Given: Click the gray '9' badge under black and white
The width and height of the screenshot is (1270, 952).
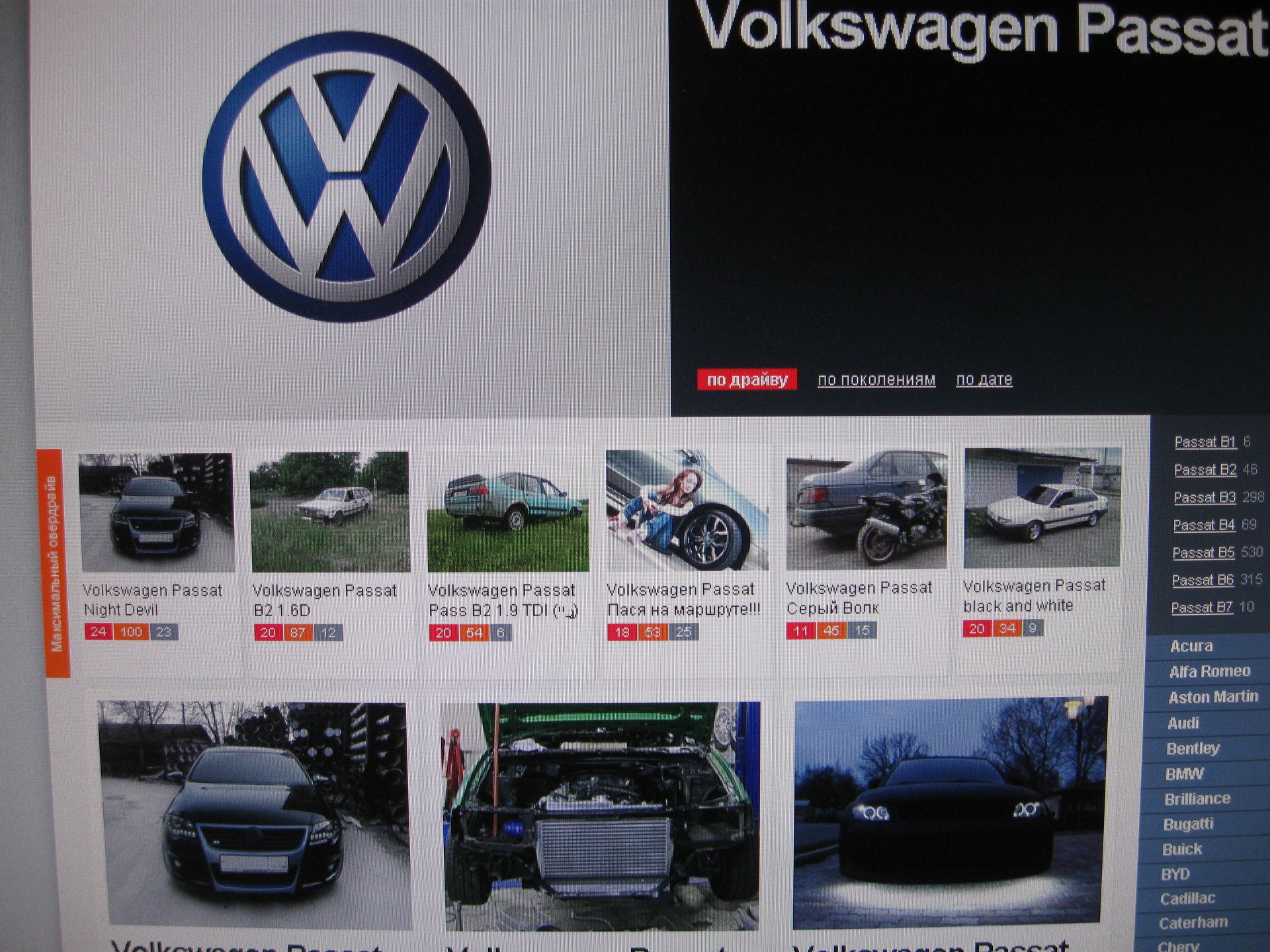Looking at the screenshot, I should pos(1033,628).
